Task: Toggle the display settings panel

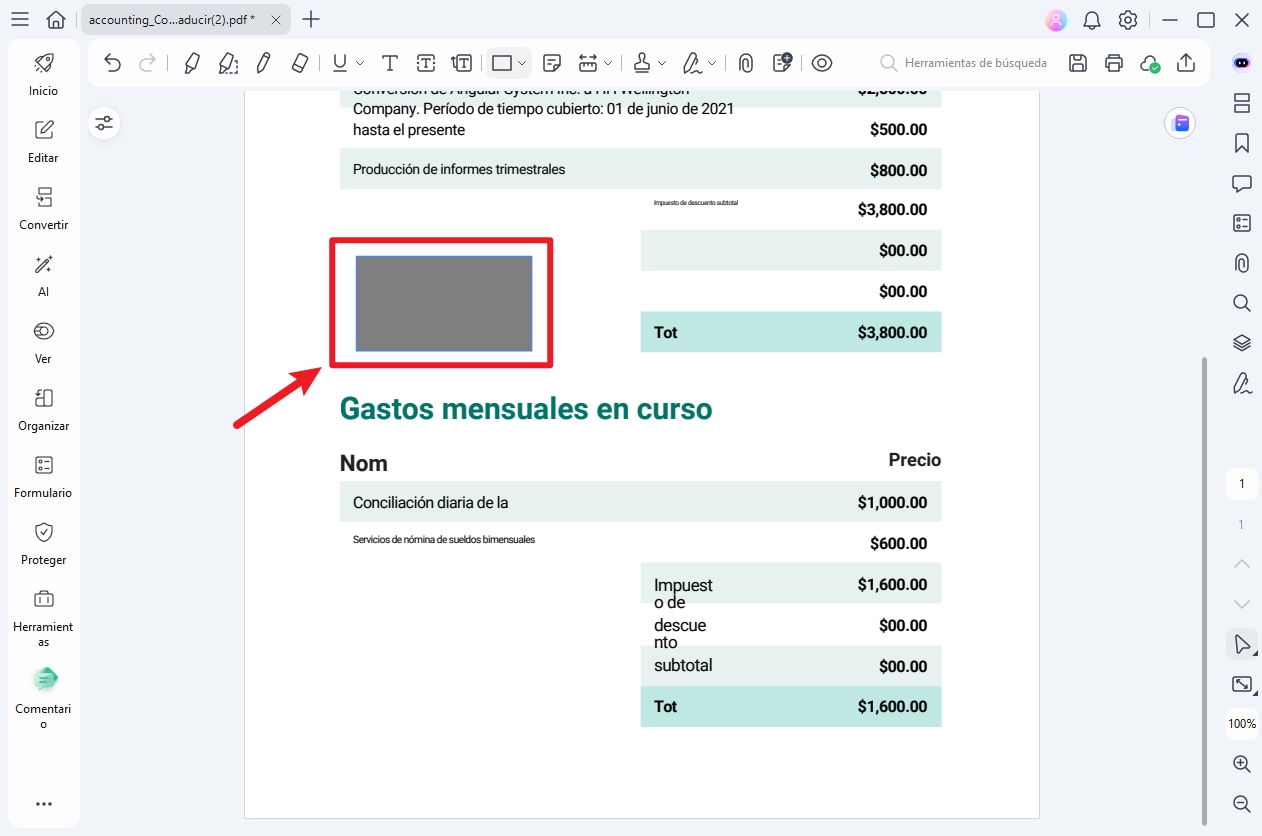Action: (x=104, y=123)
